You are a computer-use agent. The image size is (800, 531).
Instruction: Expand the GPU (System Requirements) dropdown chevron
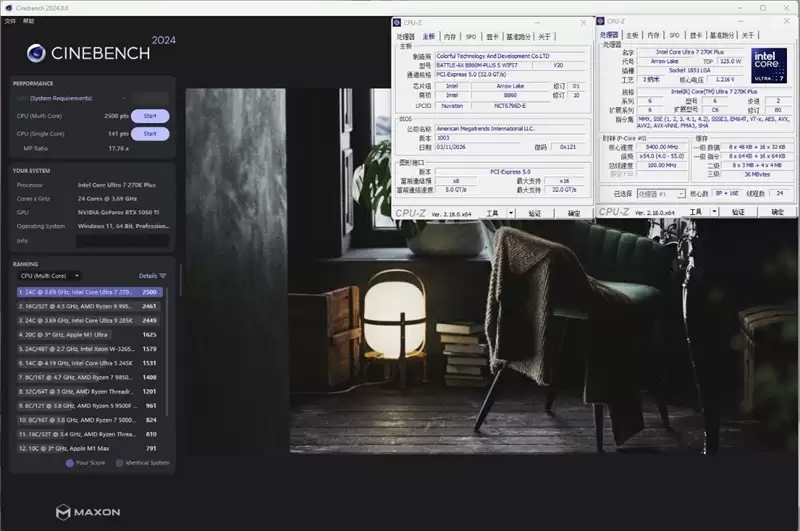tap(123, 98)
